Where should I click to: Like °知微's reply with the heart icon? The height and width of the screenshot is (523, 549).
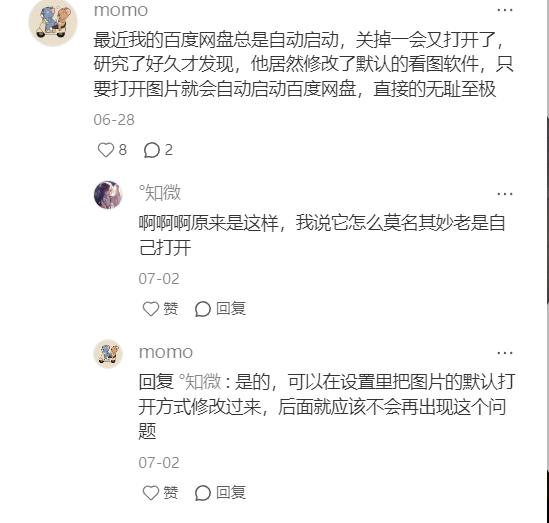pyautogui.click(x=151, y=309)
